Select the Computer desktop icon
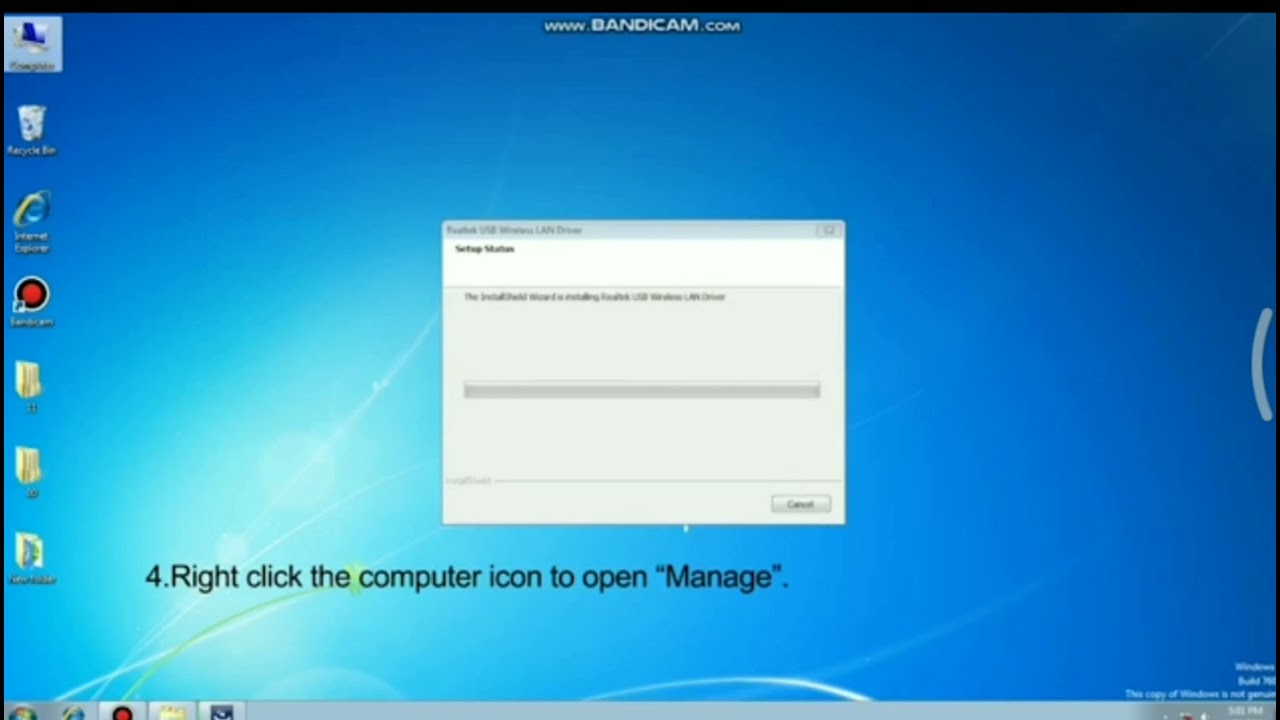 (32, 44)
